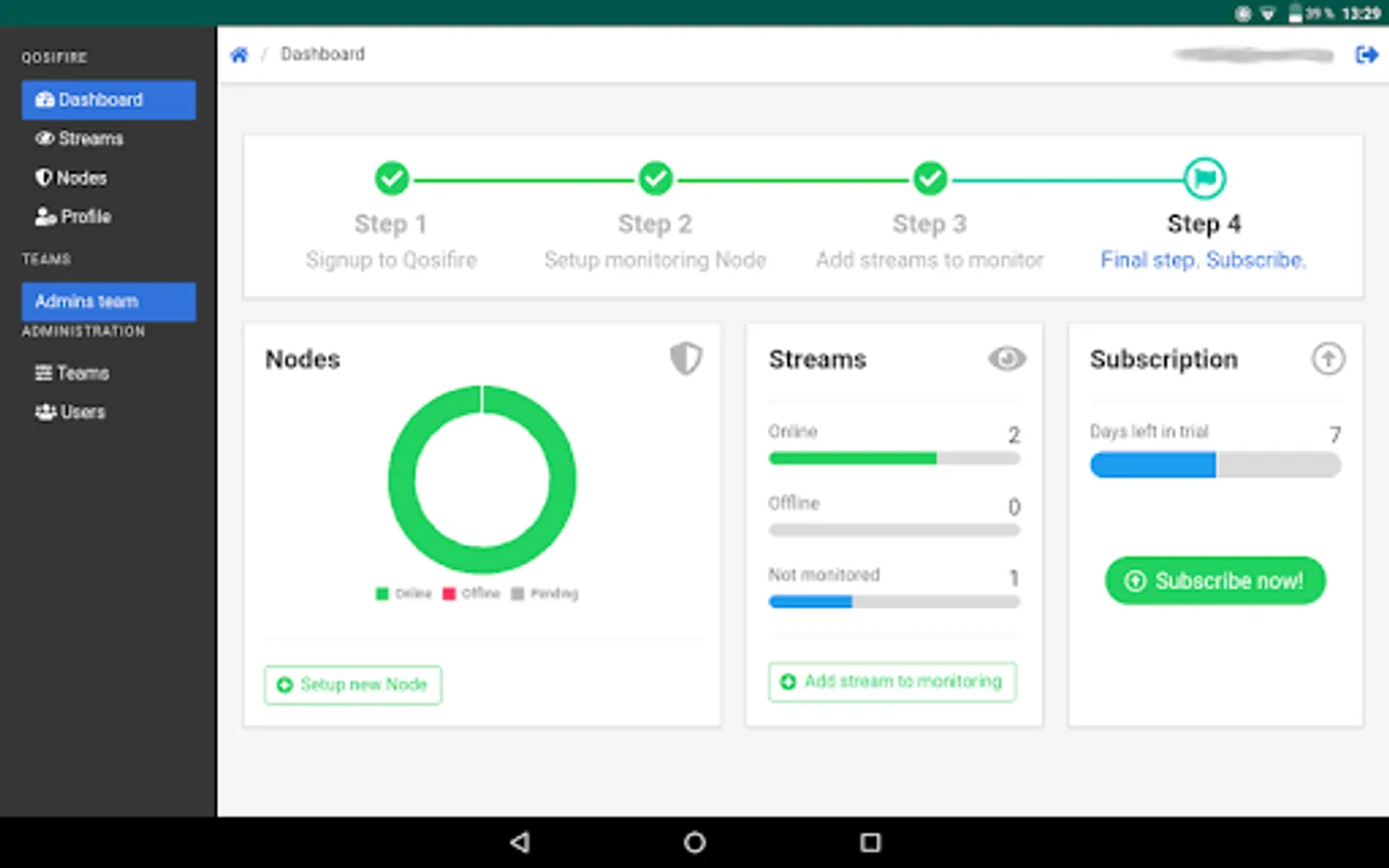Go to Streams in the sidebar
The height and width of the screenshot is (868, 1389).
(80, 139)
